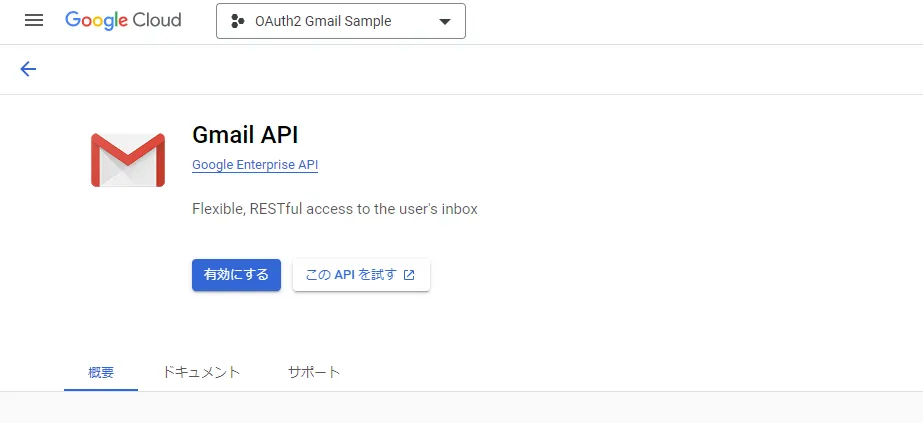Viewport: 923px width, 423px height.
Task: Click the Google Cloud logo
Action: (x=123, y=21)
